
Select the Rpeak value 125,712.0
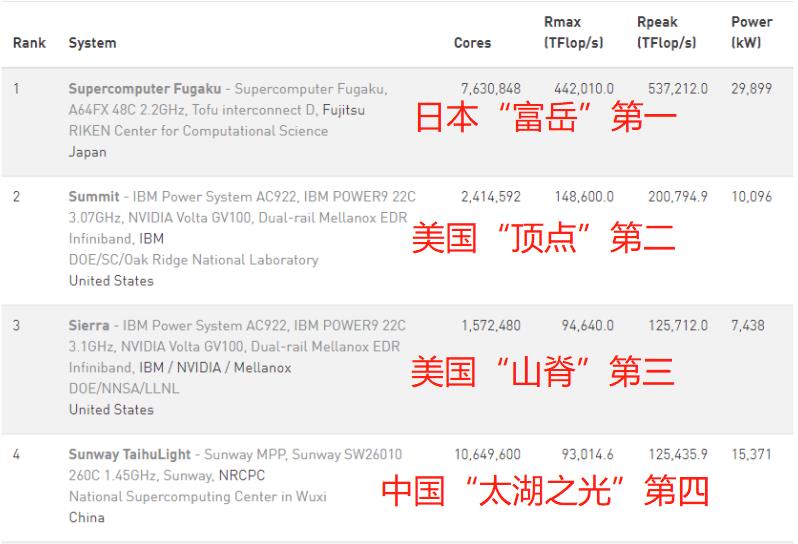click(x=677, y=326)
